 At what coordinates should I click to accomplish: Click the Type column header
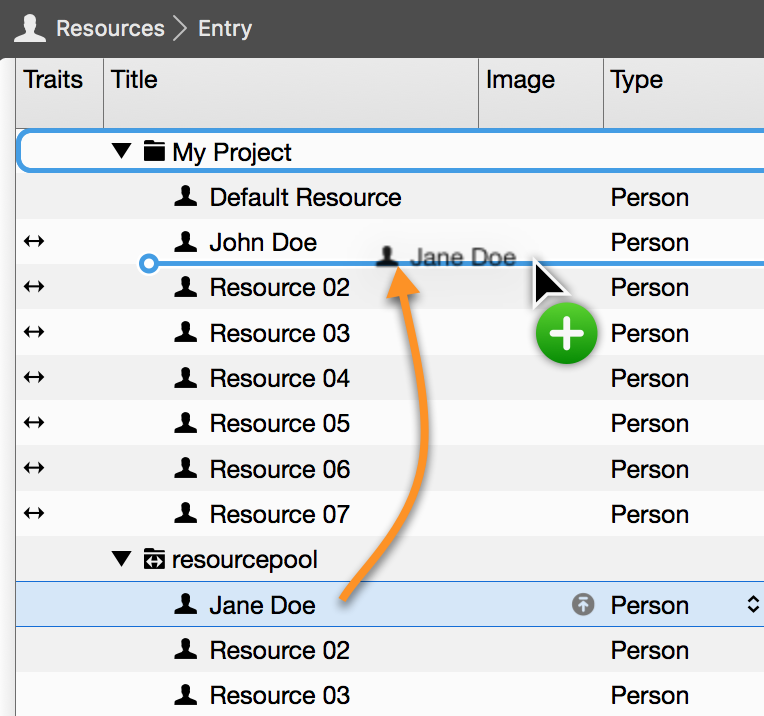(x=637, y=80)
